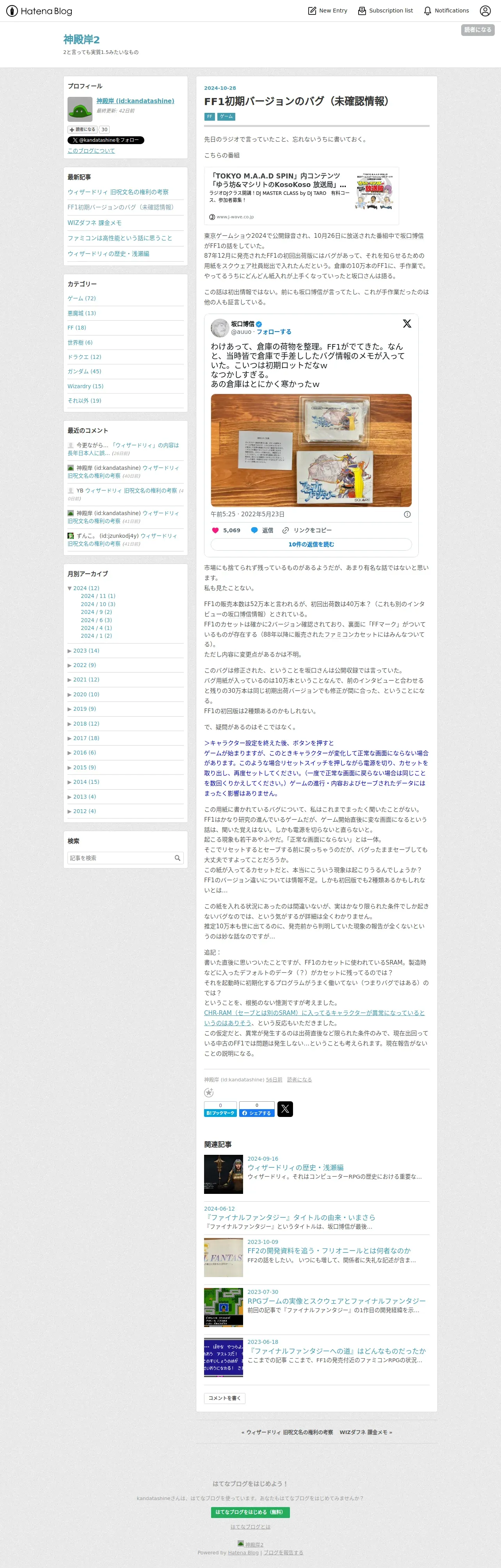Add a Hatena star to the post
Screen dimensions: 501x1568
click(208, 1093)
